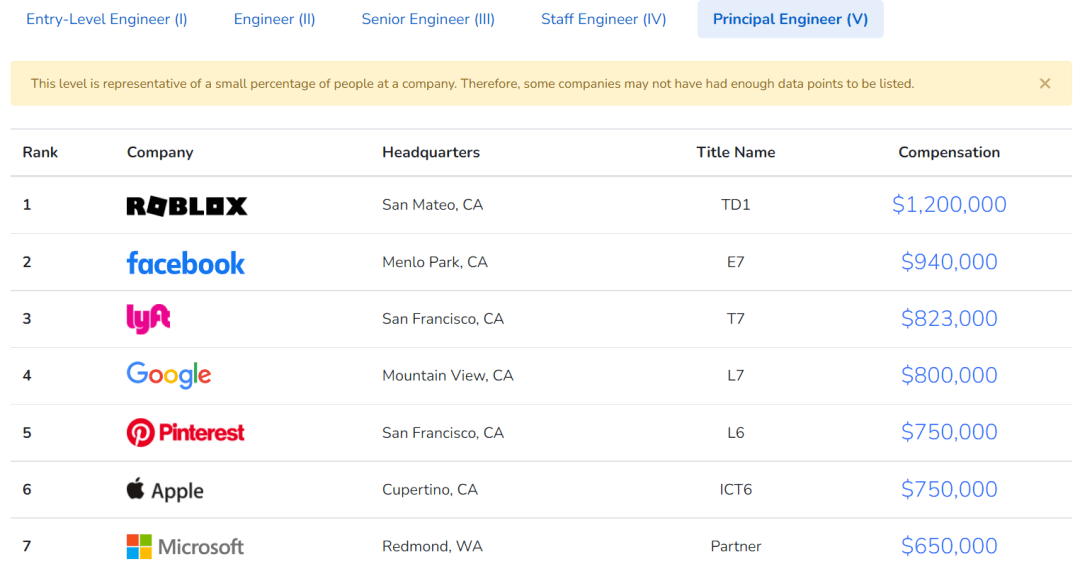Select the TD1 title cell
The height and width of the screenshot is (569, 1080).
736,205
